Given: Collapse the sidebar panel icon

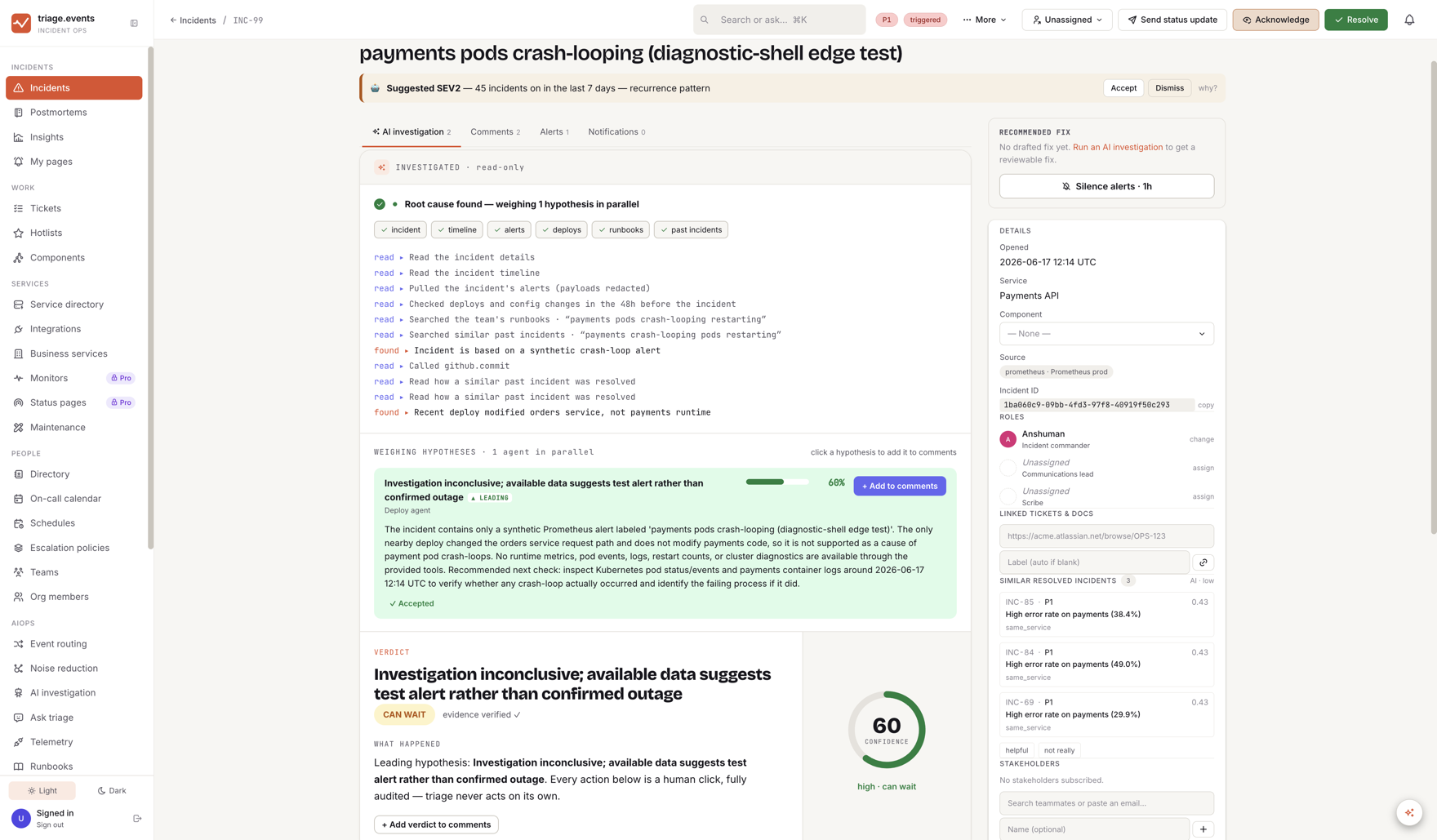Looking at the screenshot, I should coord(134,24).
